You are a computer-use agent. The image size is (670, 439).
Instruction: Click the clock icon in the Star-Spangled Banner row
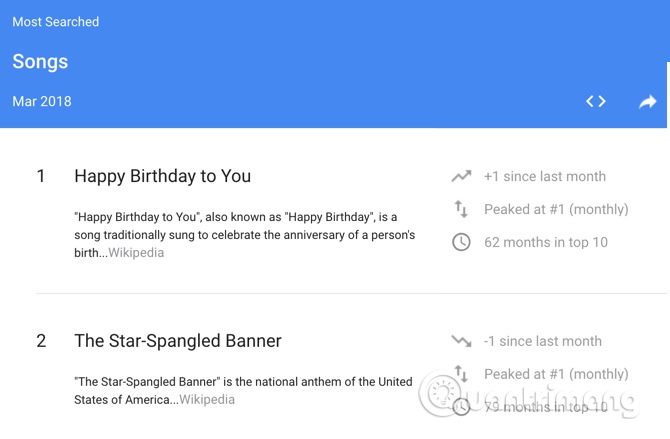(x=461, y=406)
